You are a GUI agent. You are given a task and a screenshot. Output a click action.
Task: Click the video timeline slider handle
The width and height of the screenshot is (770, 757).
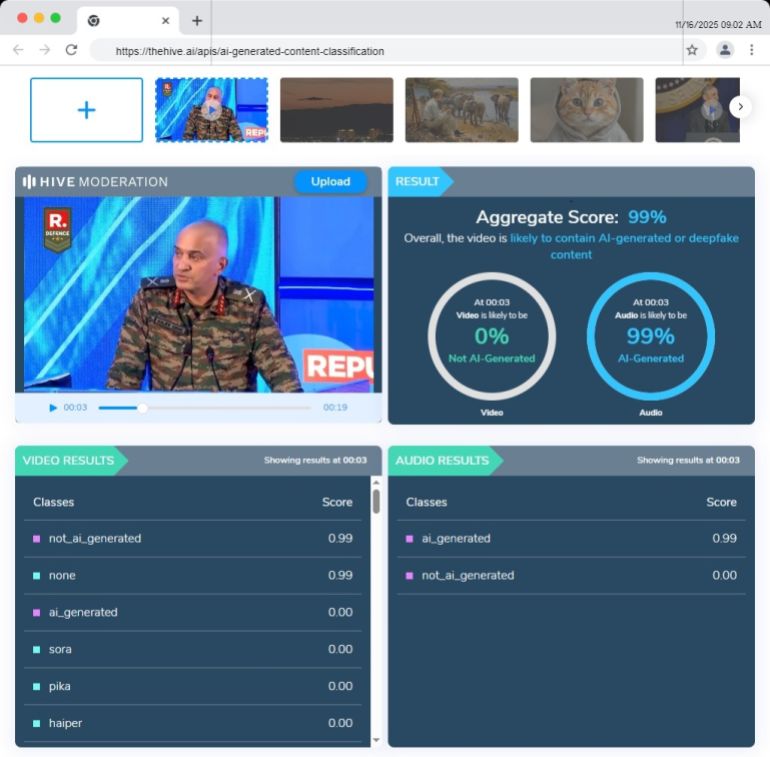(x=142, y=407)
